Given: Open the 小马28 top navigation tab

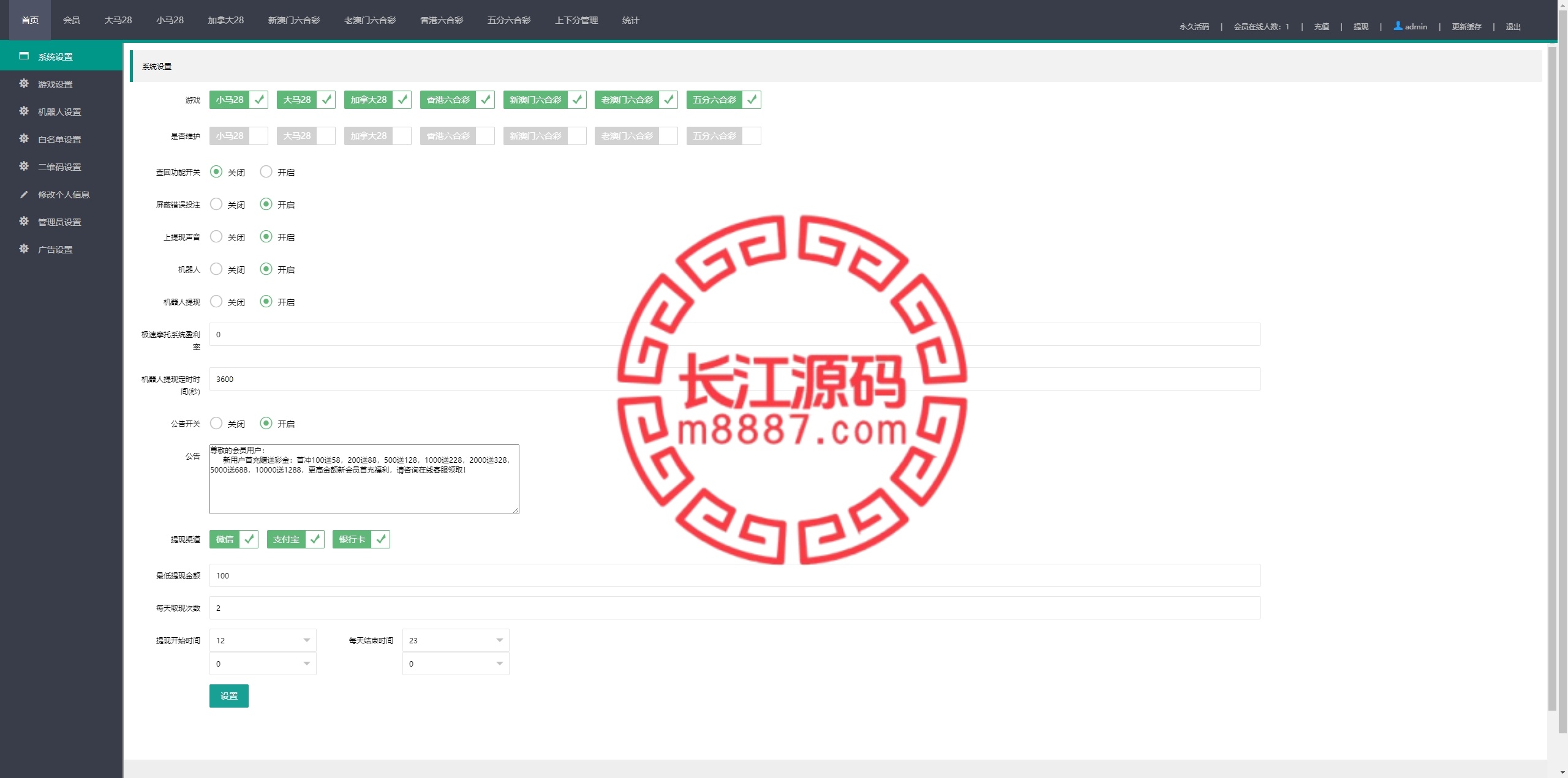Looking at the screenshot, I should [x=170, y=20].
